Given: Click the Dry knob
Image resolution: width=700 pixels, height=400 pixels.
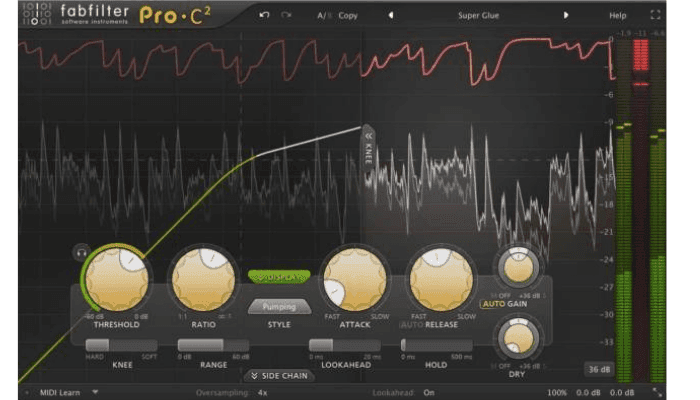Looking at the screenshot, I should click(x=518, y=339).
